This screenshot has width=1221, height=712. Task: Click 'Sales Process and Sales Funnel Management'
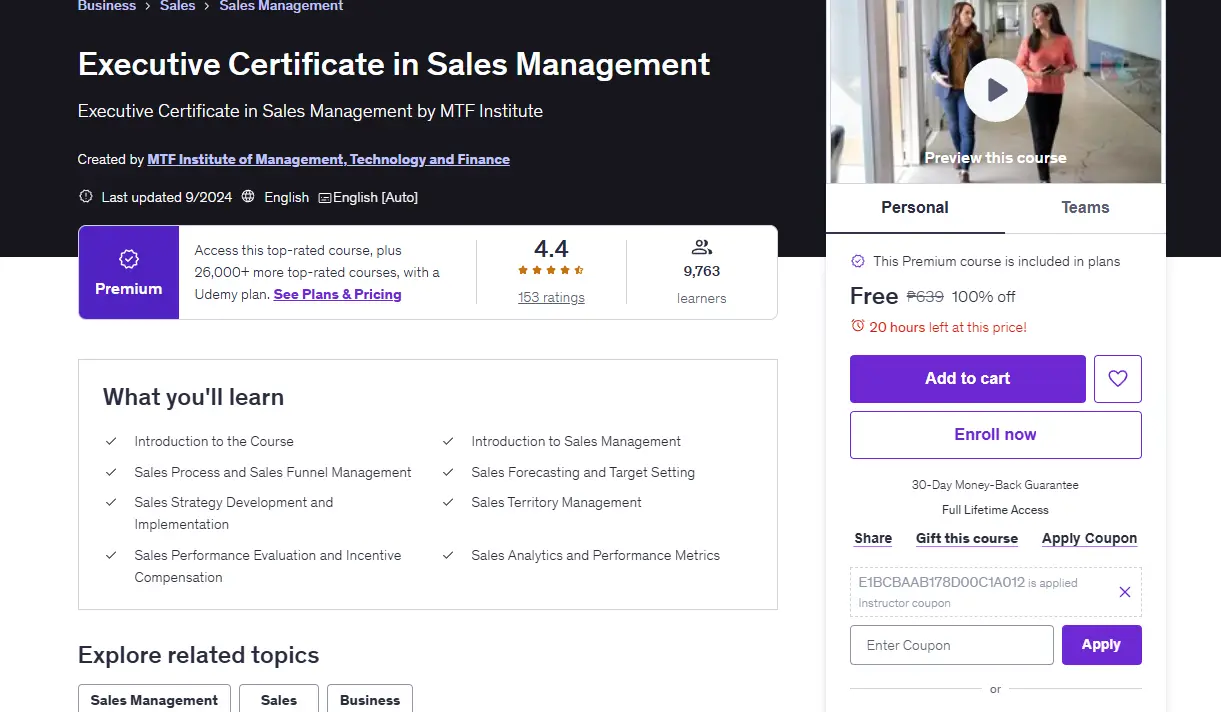[273, 472]
